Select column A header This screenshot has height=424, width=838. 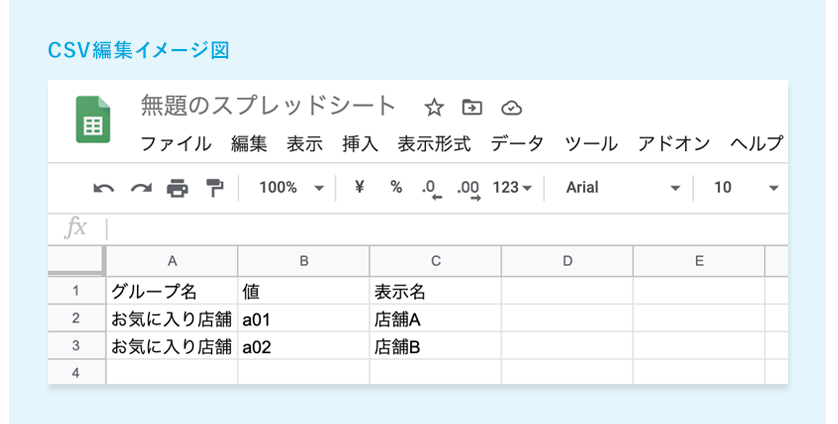pyautogui.click(x=172, y=261)
